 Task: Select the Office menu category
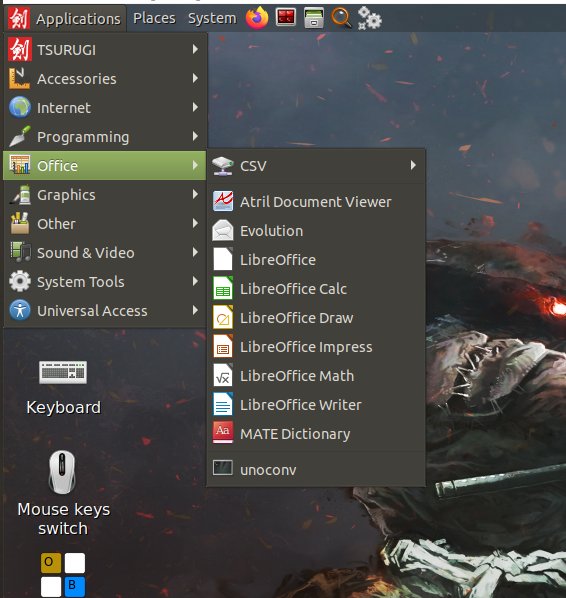point(105,166)
